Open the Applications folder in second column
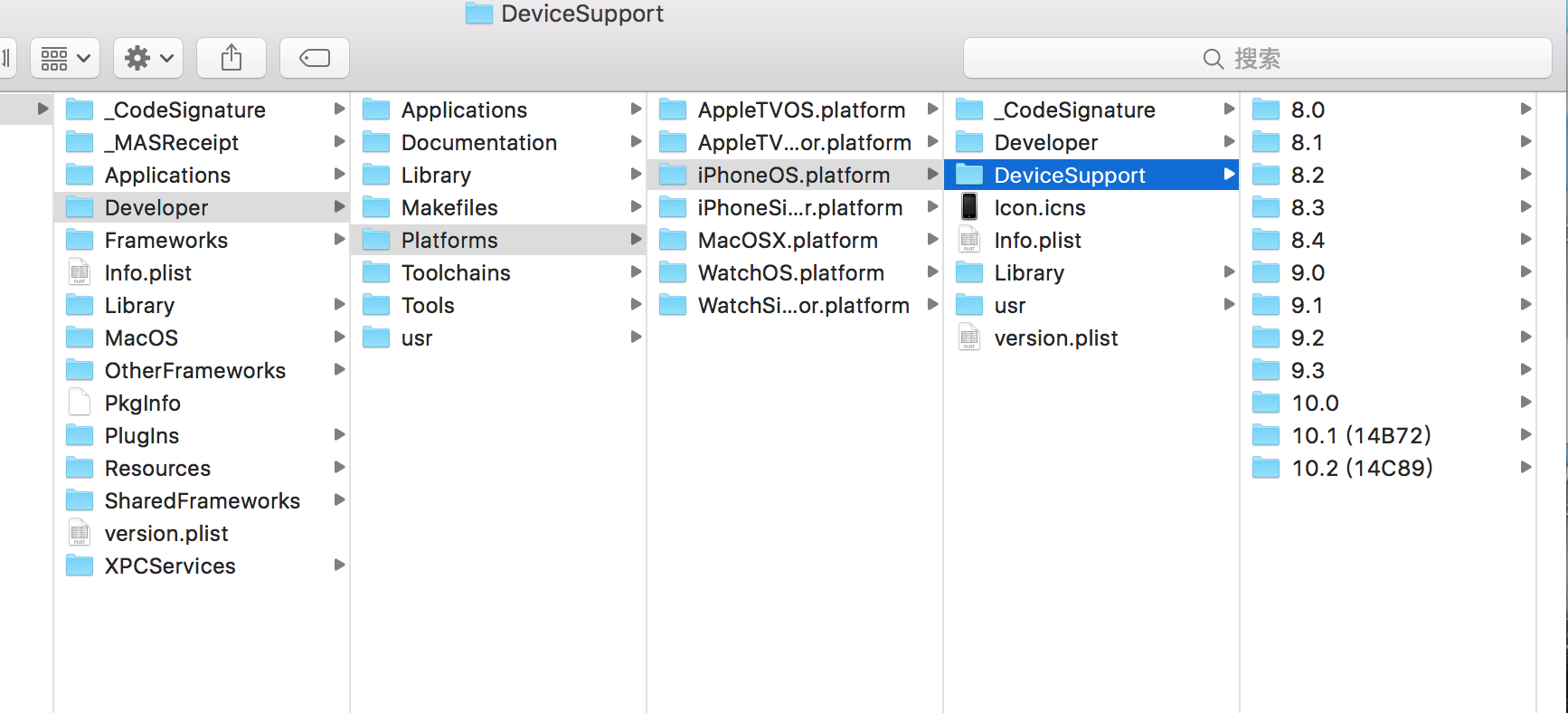 tap(498, 109)
